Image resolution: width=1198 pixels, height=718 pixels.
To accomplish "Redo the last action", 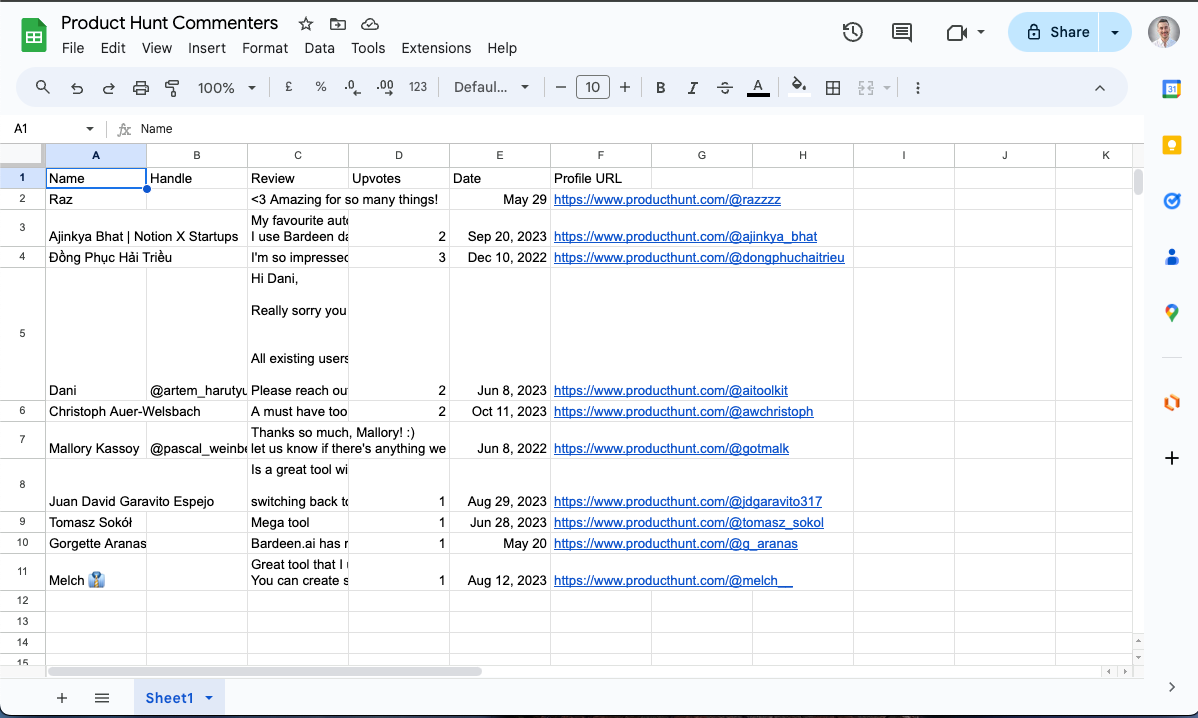I will point(108,88).
